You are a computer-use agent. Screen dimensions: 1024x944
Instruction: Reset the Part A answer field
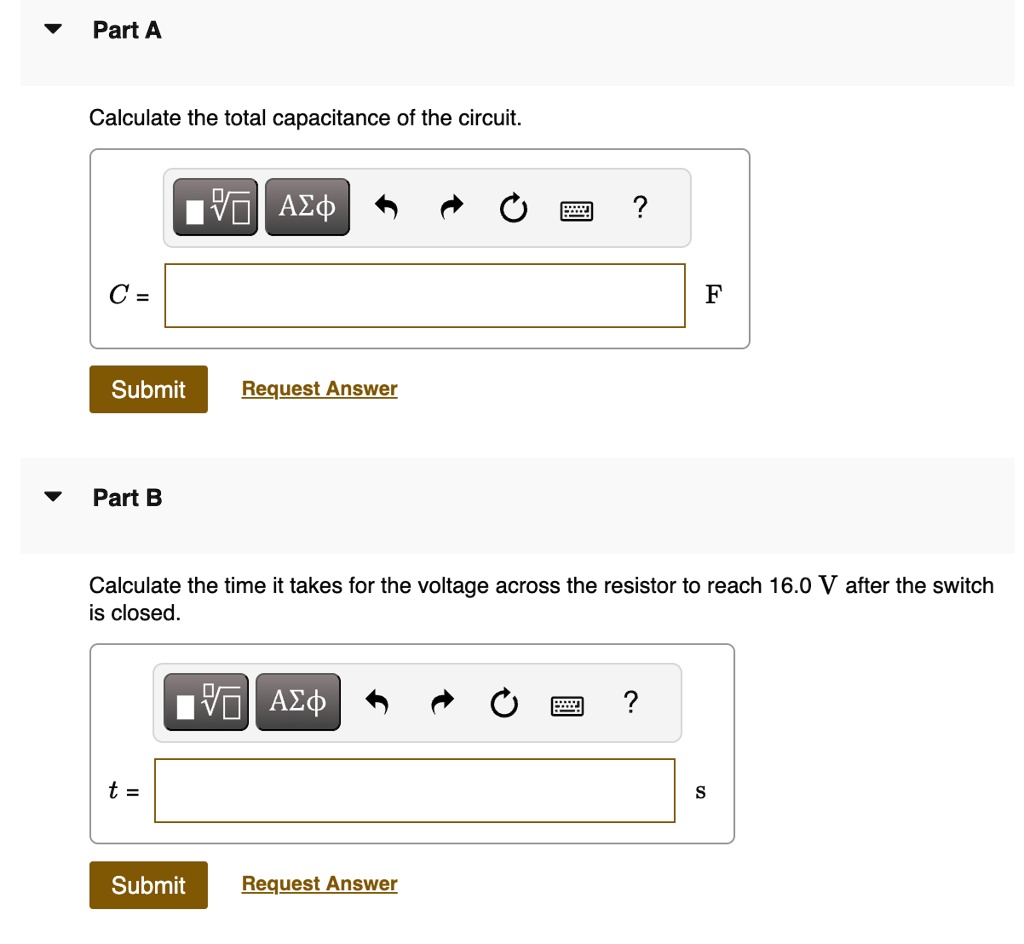(512, 206)
